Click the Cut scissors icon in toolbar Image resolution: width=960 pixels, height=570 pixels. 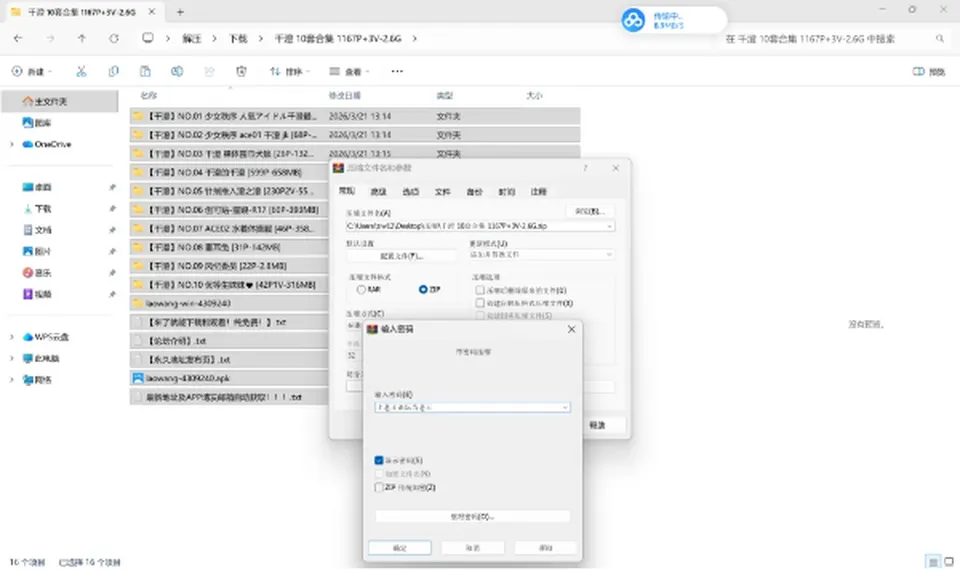tap(81, 72)
